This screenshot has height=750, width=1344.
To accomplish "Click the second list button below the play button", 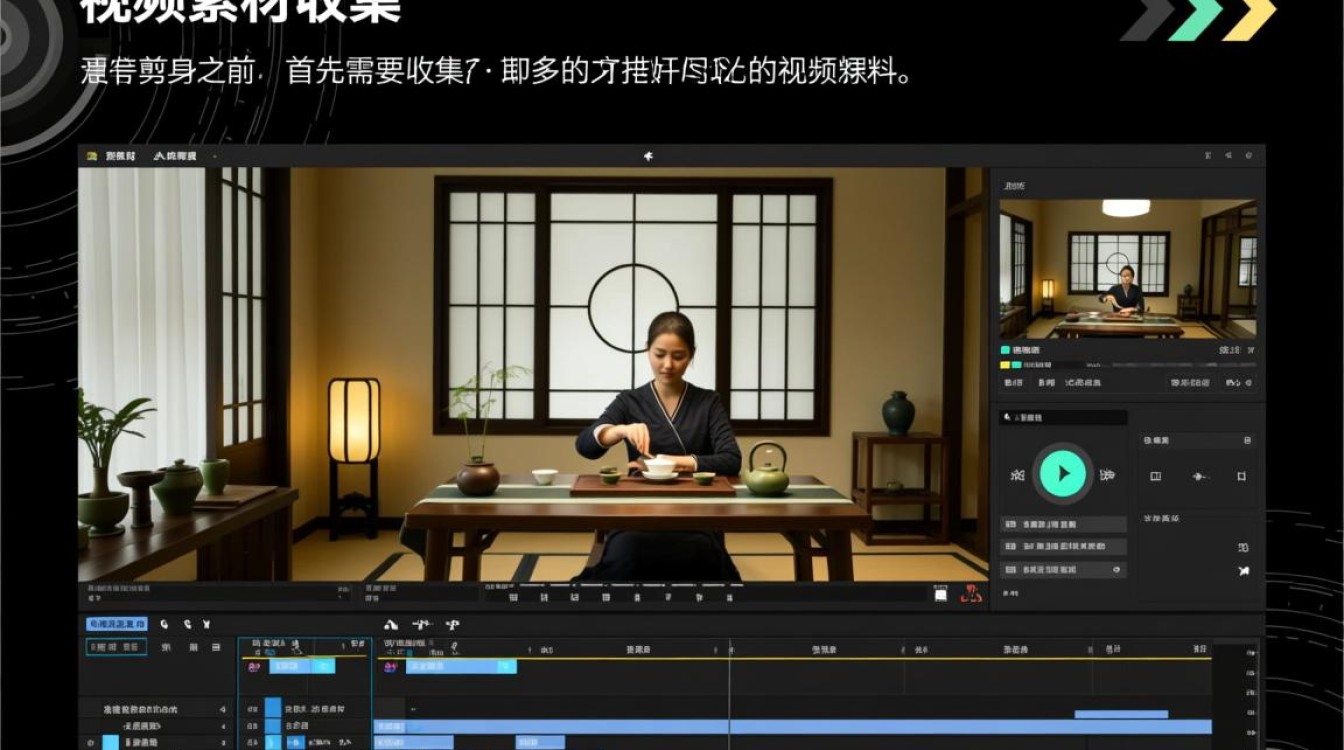I will pyautogui.click(x=1063, y=547).
